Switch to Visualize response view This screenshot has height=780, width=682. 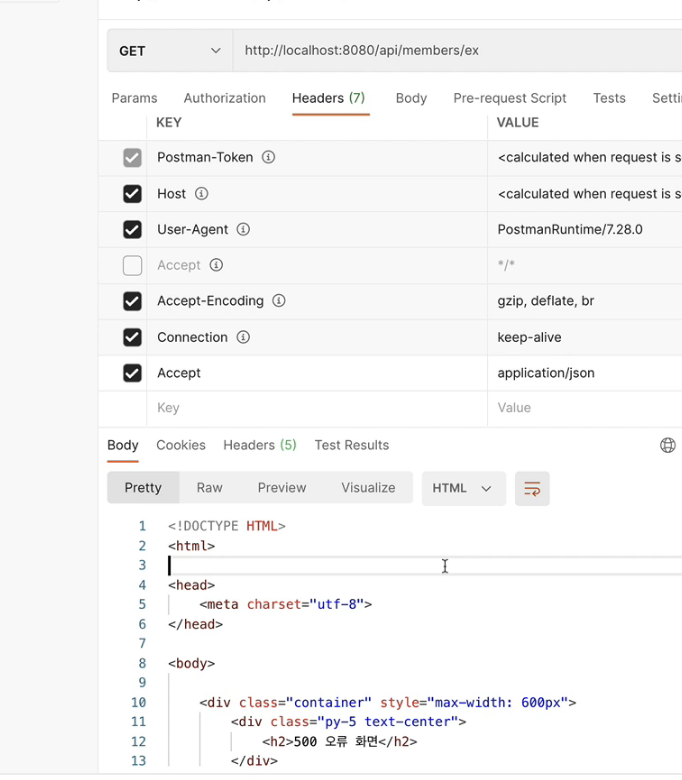[x=368, y=488]
